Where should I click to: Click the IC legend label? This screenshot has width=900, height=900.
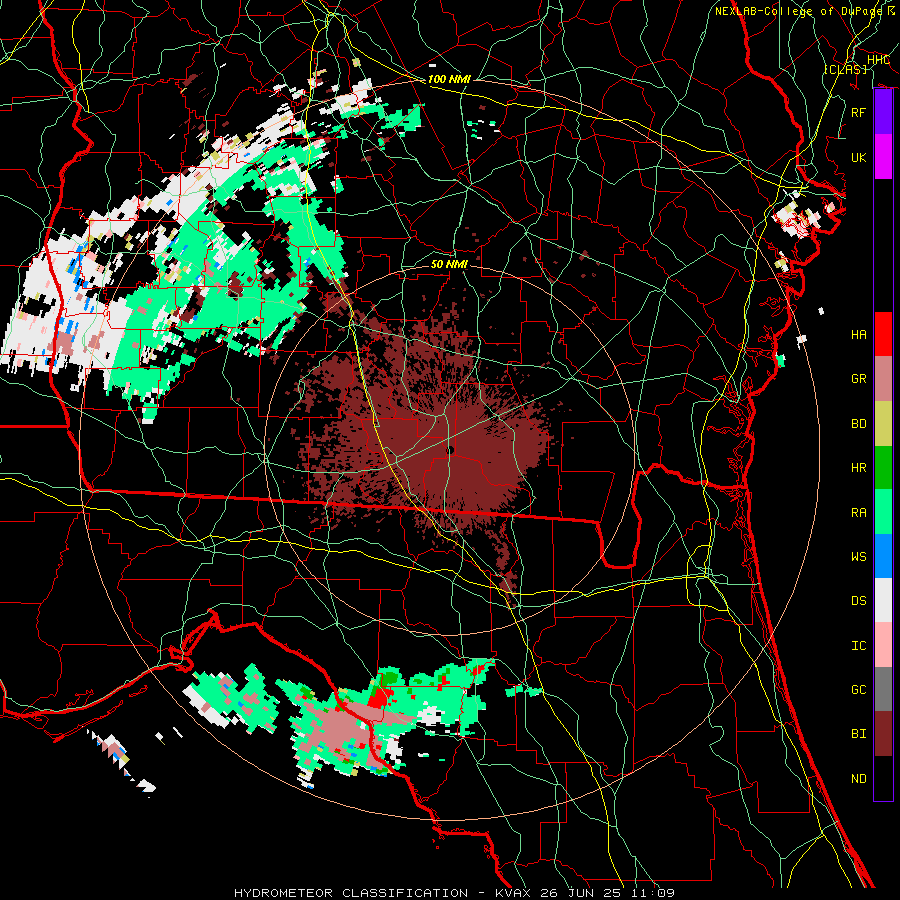click(x=859, y=645)
